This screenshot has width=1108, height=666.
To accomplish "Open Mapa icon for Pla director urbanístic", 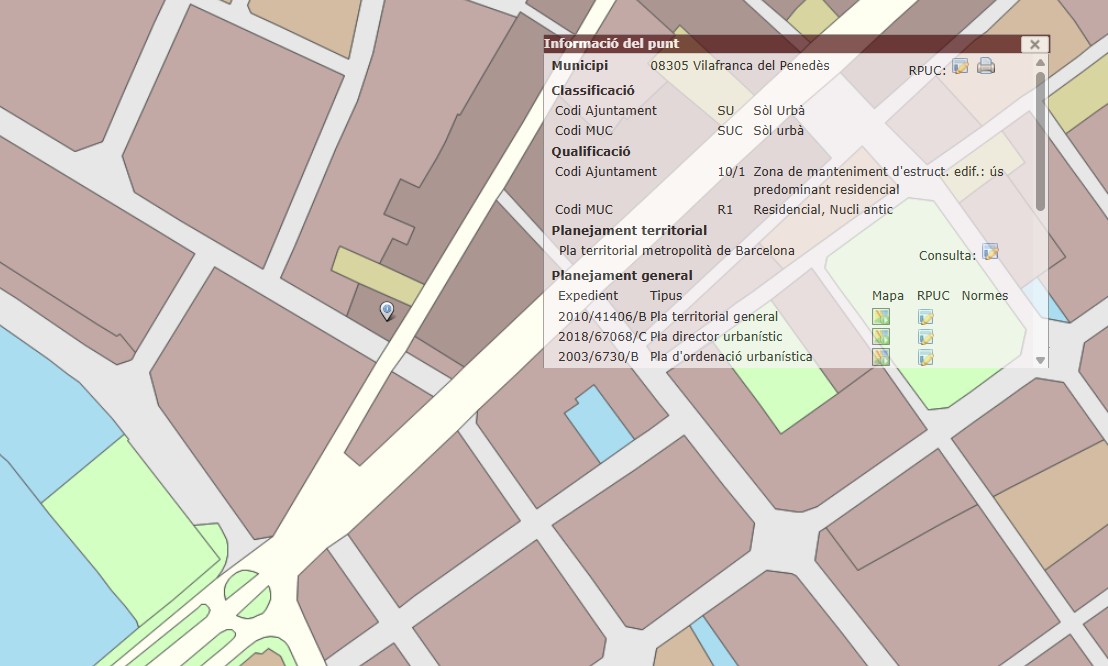I will click(x=880, y=337).
